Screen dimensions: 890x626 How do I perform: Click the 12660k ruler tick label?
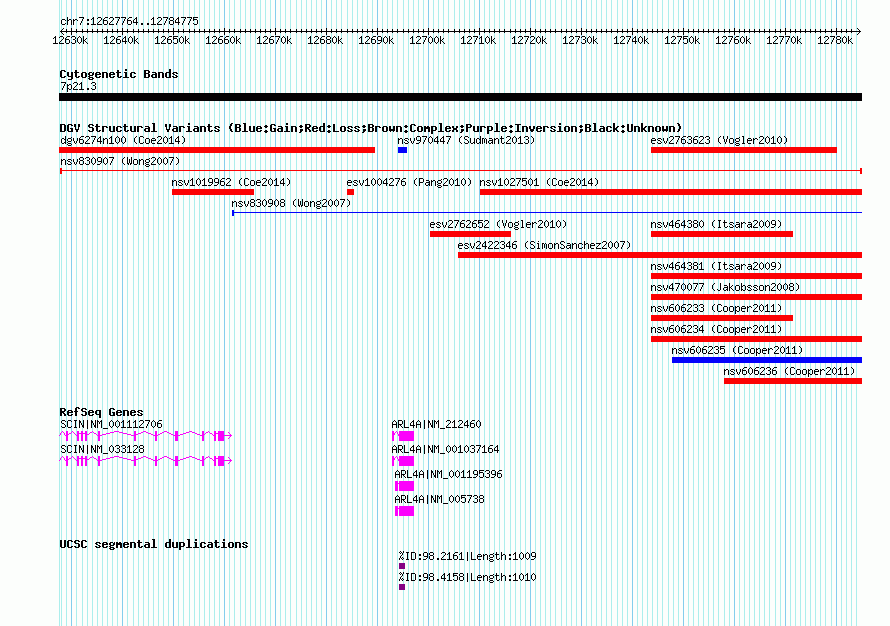tap(223, 40)
